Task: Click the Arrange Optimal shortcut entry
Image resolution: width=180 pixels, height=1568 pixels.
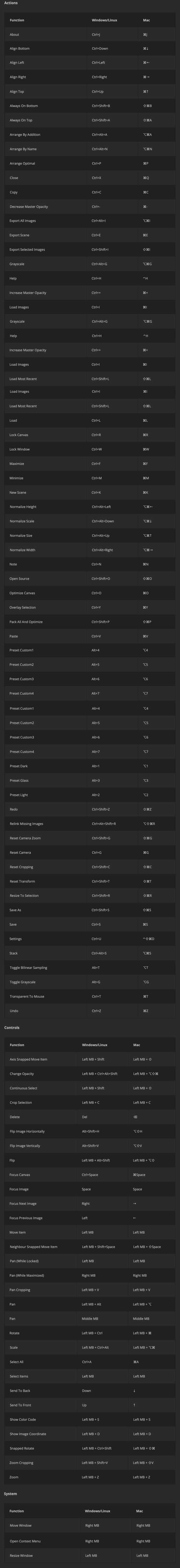Action: (90, 164)
